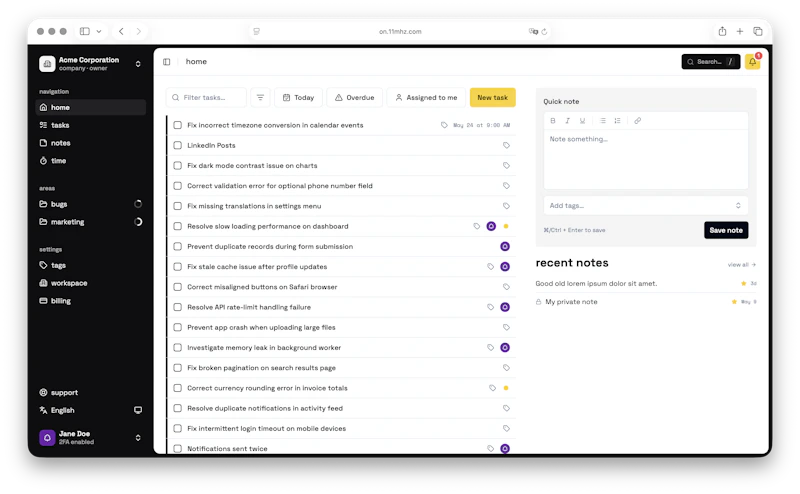Viewport: 800px width, 494px height.
Task: Show the Safari tab overview
Action: coord(758,31)
